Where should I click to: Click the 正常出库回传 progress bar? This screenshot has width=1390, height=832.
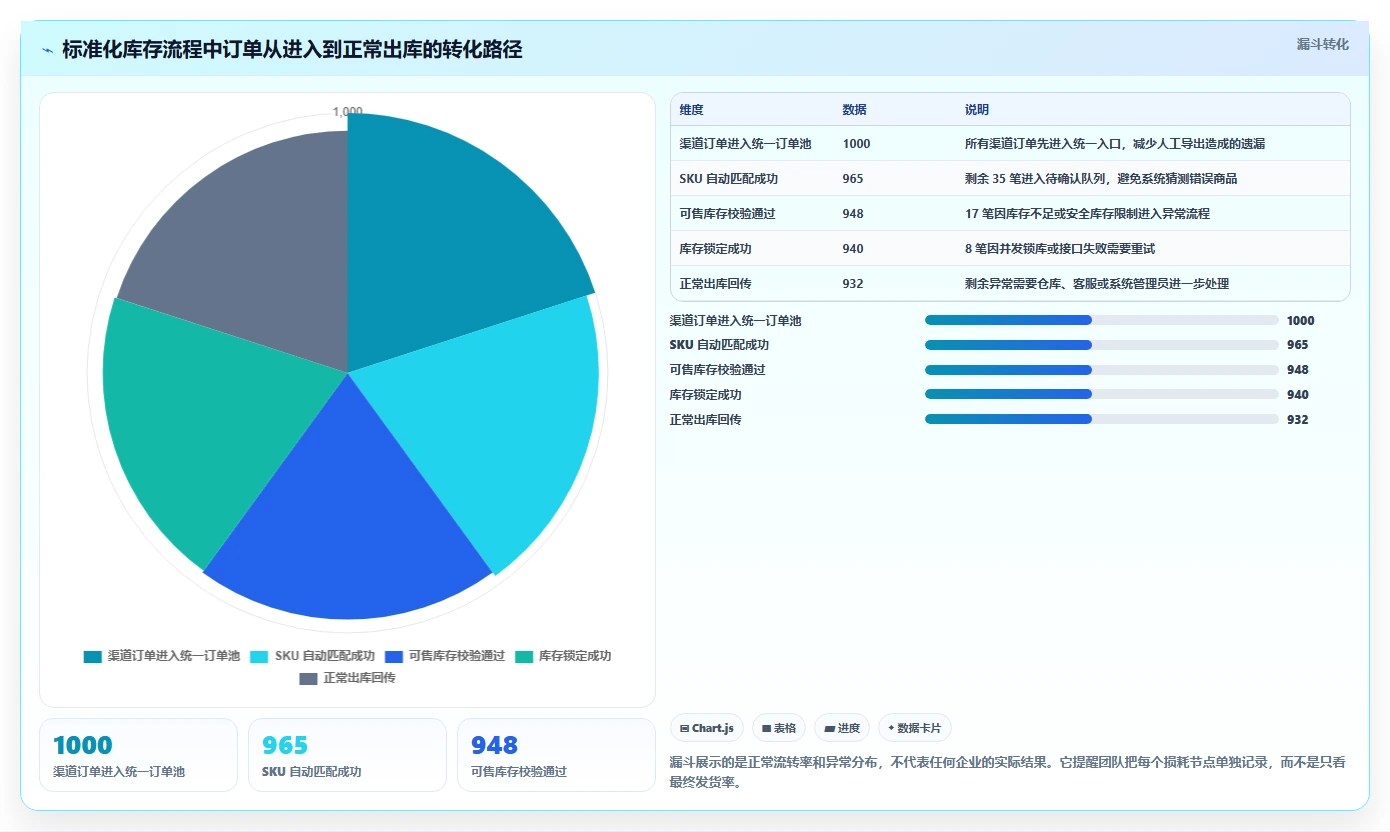point(1102,419)
